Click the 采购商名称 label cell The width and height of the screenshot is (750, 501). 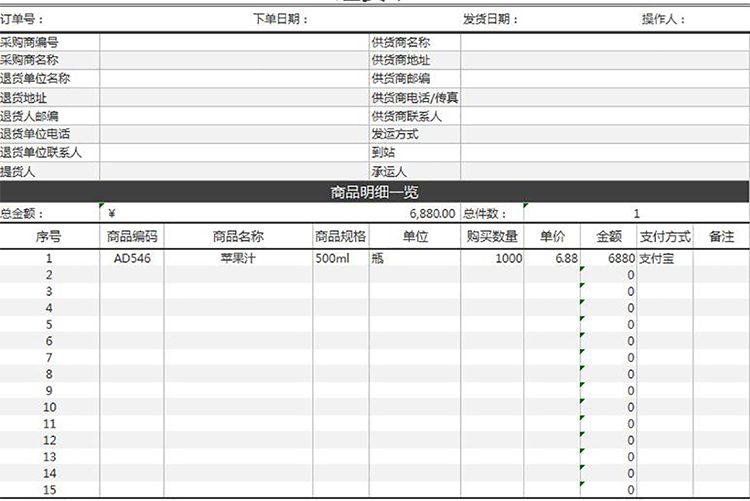coord(50,60)
